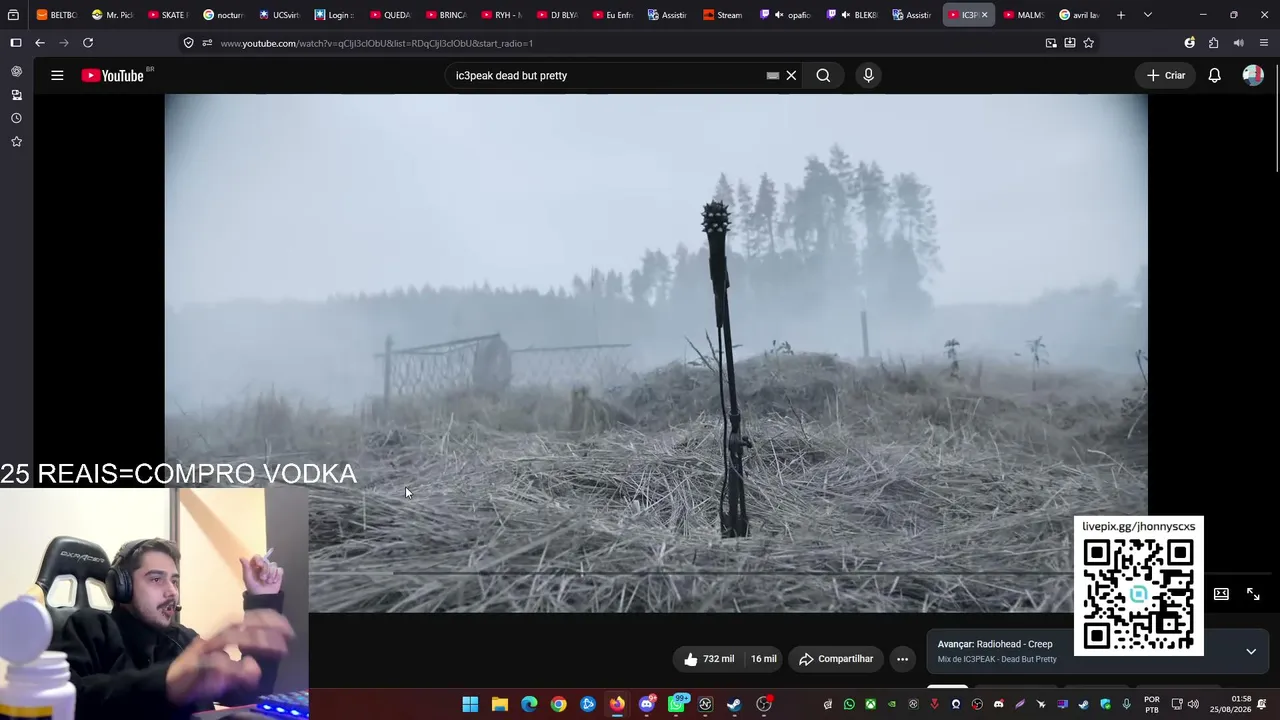Image resolution: width=1280 pixels, height=720 pixels.
Task: Click the address bar URL
Action: click(376, 43)
